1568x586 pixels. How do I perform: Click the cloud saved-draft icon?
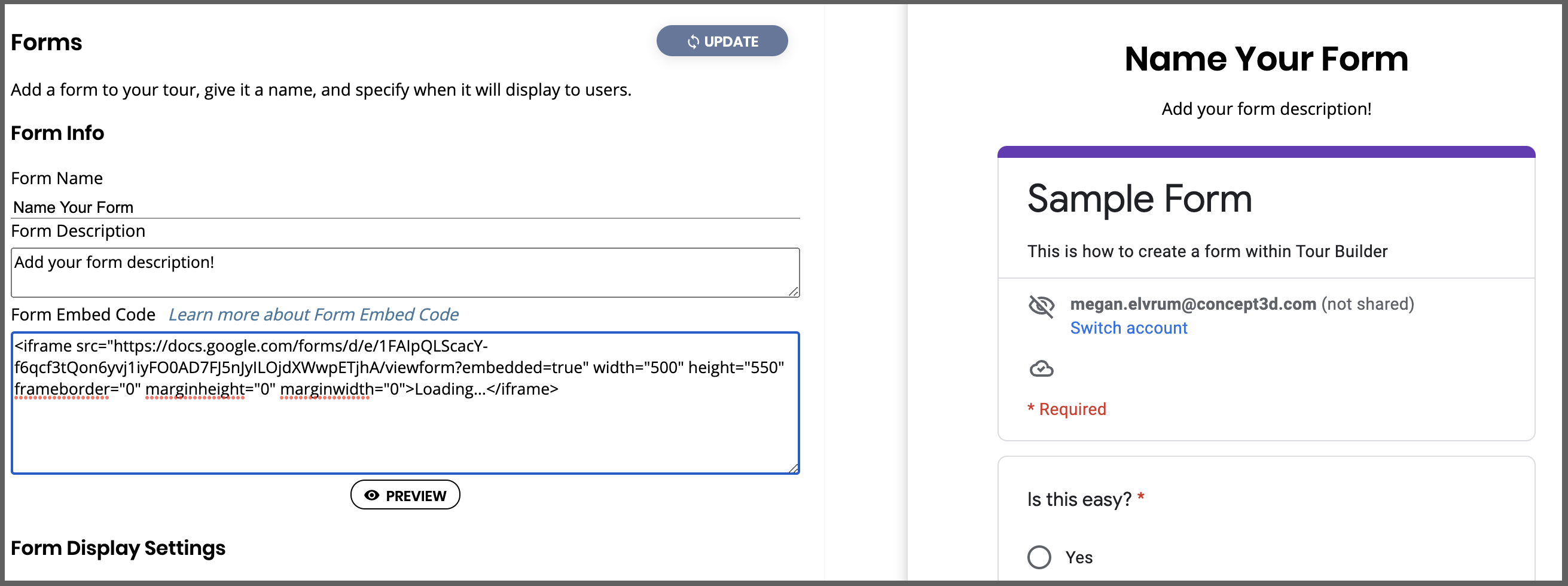[1042, 369]
